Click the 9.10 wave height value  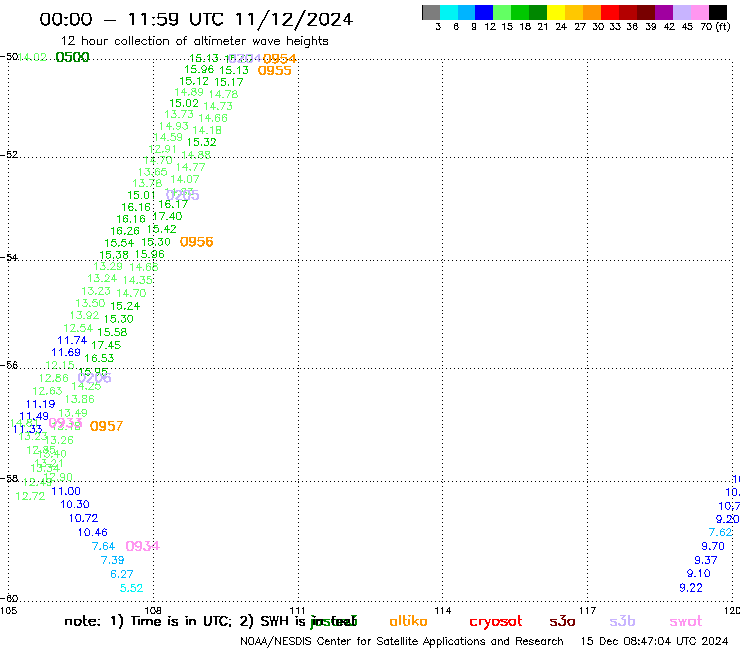pyautogui.click(x=698, y=574)
